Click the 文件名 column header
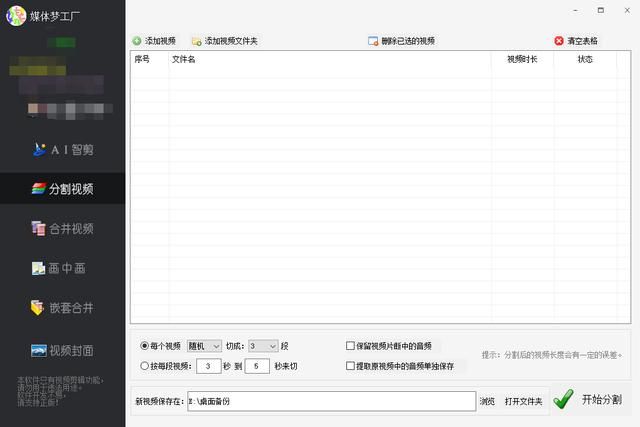Screen dimensions: 640x427 pyautogui.click(x=183, y=59)
